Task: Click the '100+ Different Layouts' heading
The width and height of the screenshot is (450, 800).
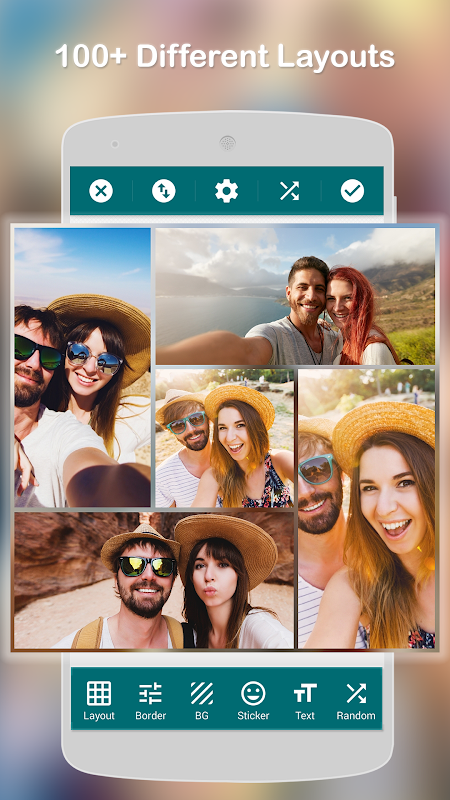Action: (225, 56)
